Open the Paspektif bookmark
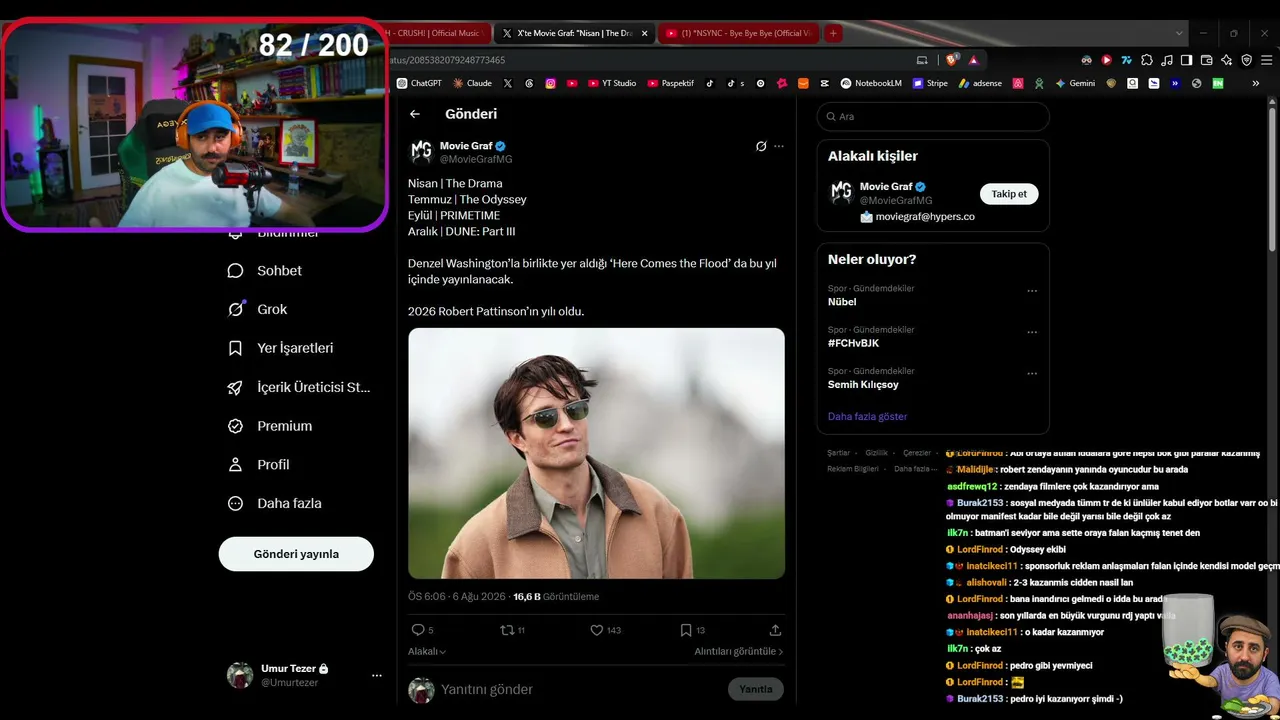 (671, 83)
